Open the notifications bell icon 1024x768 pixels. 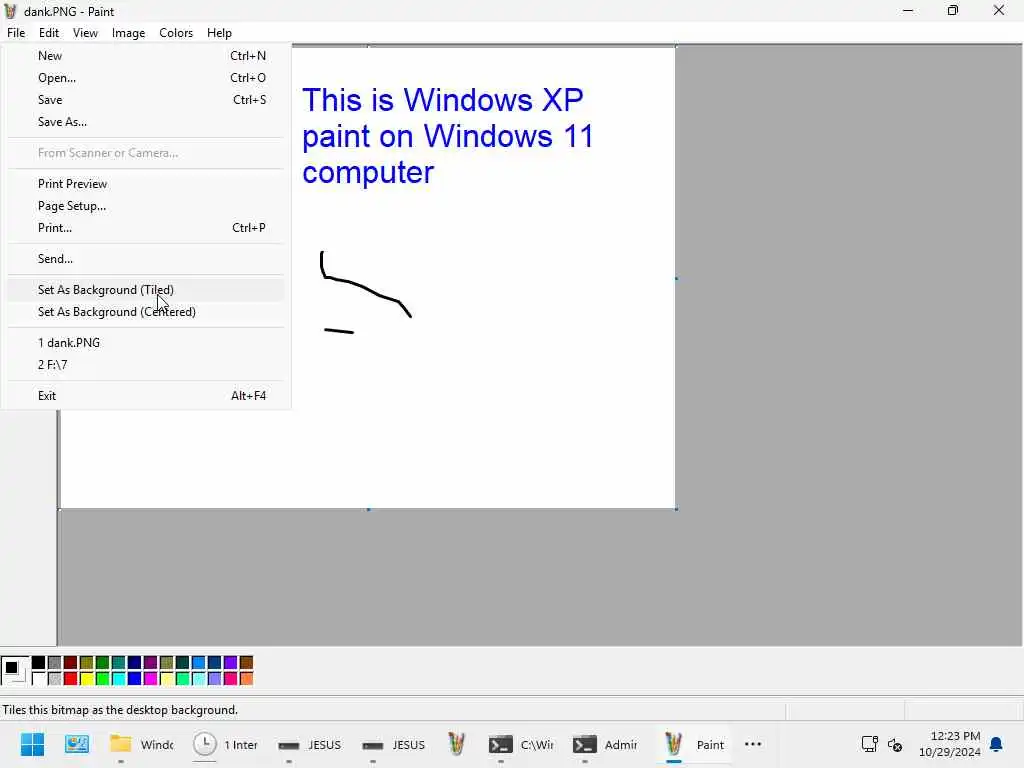[997, 744]
